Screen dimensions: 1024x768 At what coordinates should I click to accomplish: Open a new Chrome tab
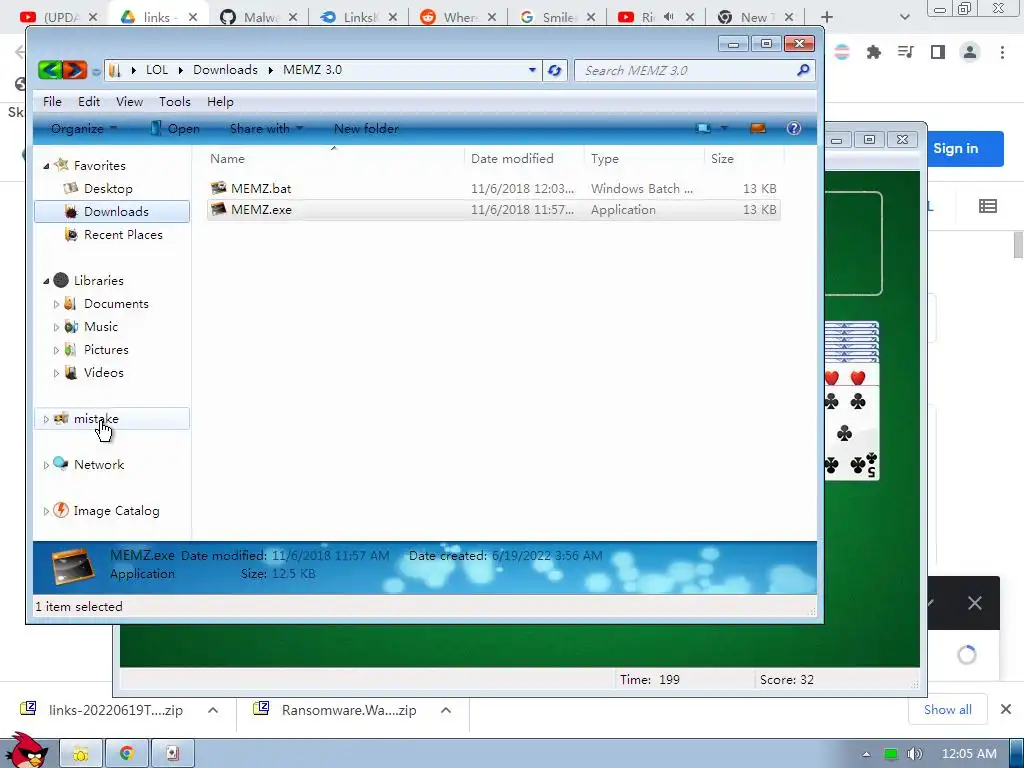pyautogui.click(x=827, y=17)
